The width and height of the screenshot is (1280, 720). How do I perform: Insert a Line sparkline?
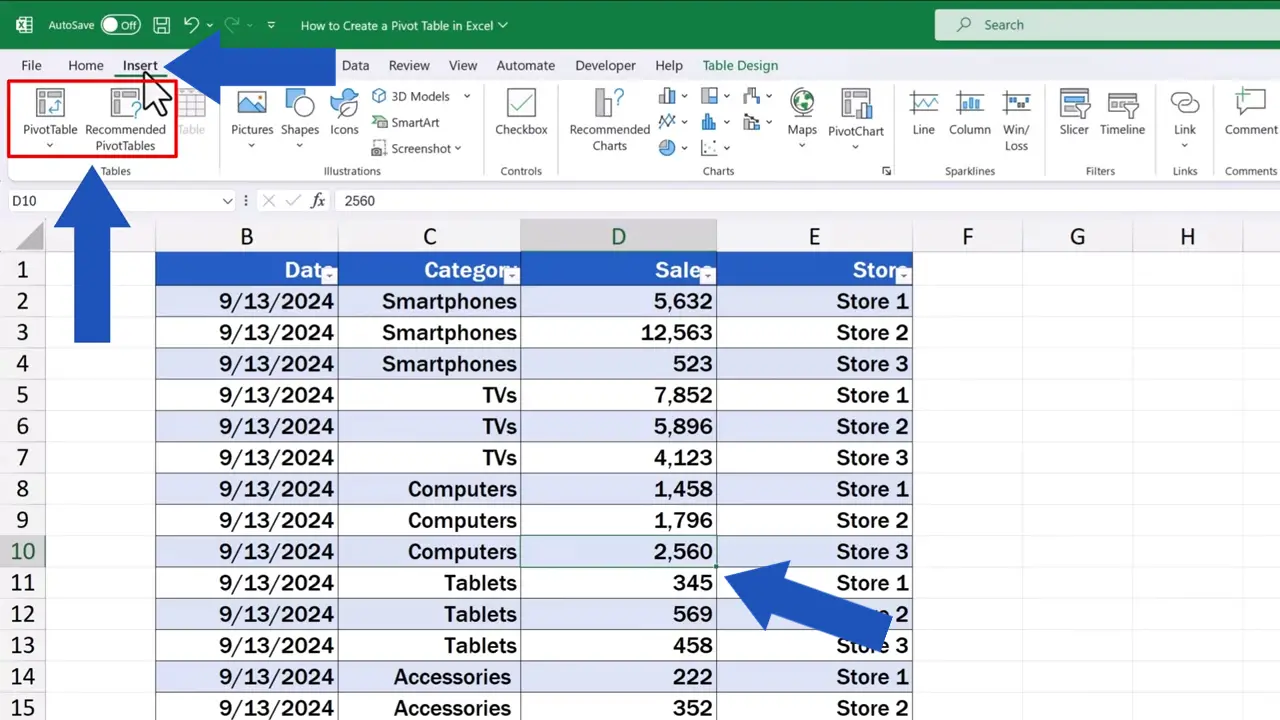click(x=922, y=113)
